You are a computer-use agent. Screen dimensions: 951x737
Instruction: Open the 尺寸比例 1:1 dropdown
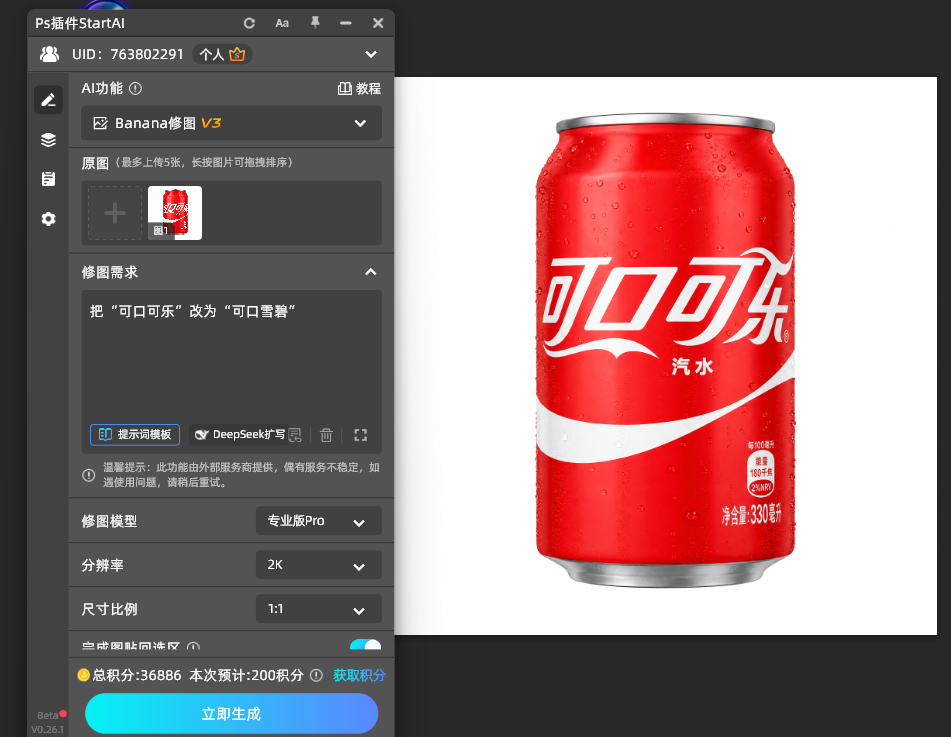click(318, 608)
